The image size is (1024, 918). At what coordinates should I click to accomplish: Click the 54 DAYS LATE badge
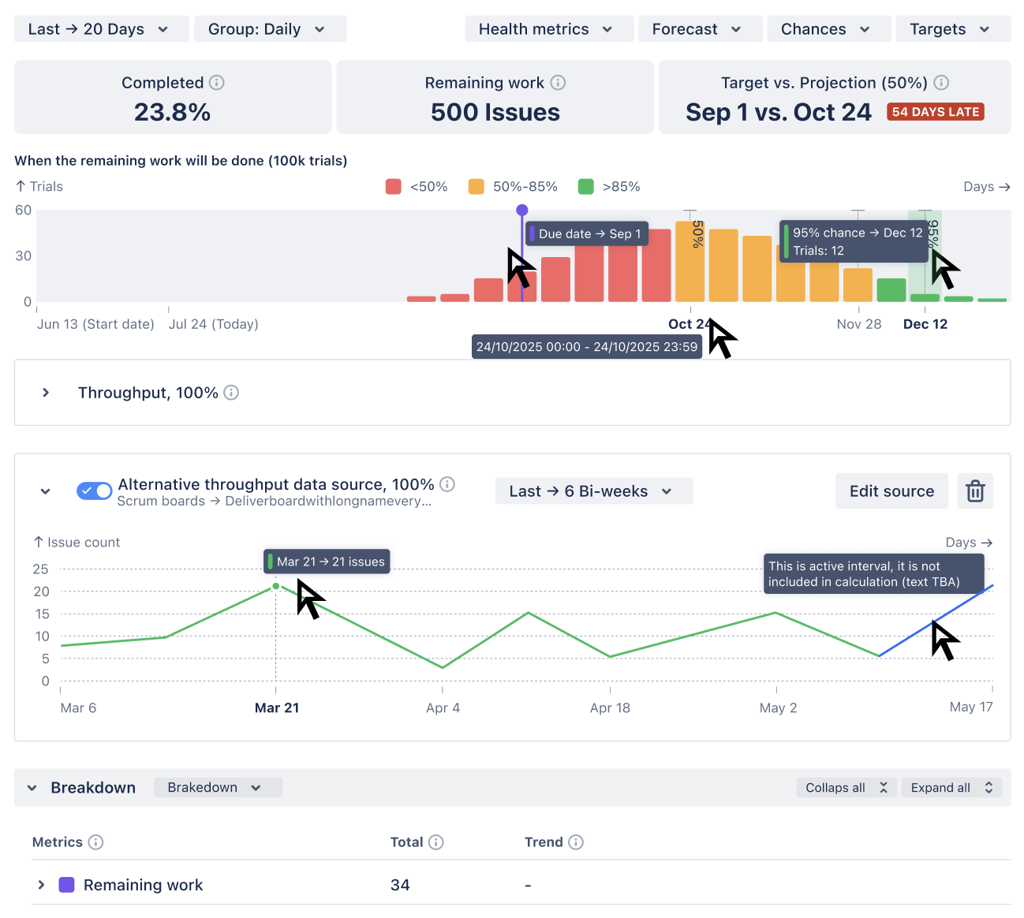point(935,111)
